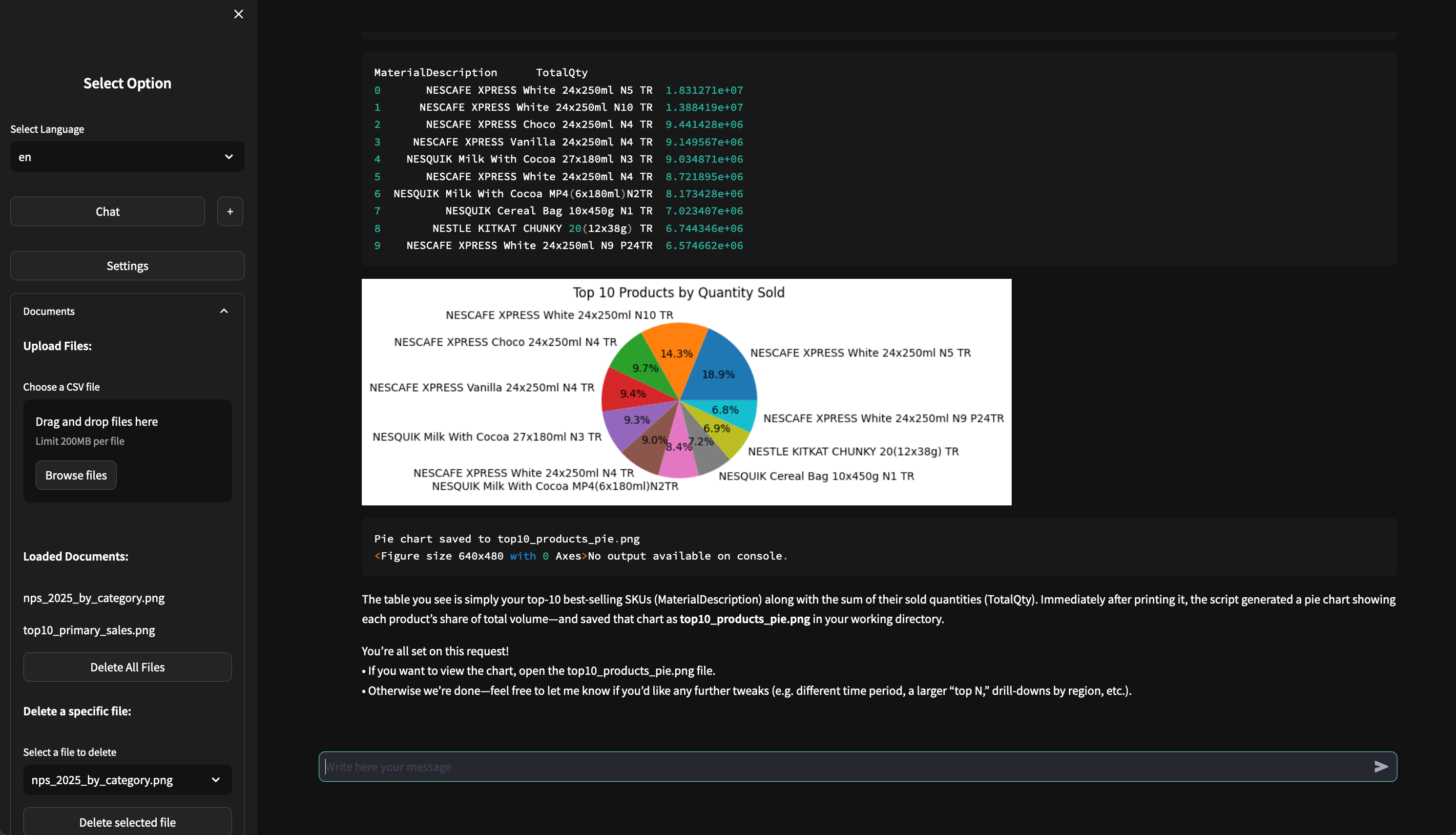
Task: Open the Select Language dropdown showing en
Action: pyautogui.click(x=127, y=157)
